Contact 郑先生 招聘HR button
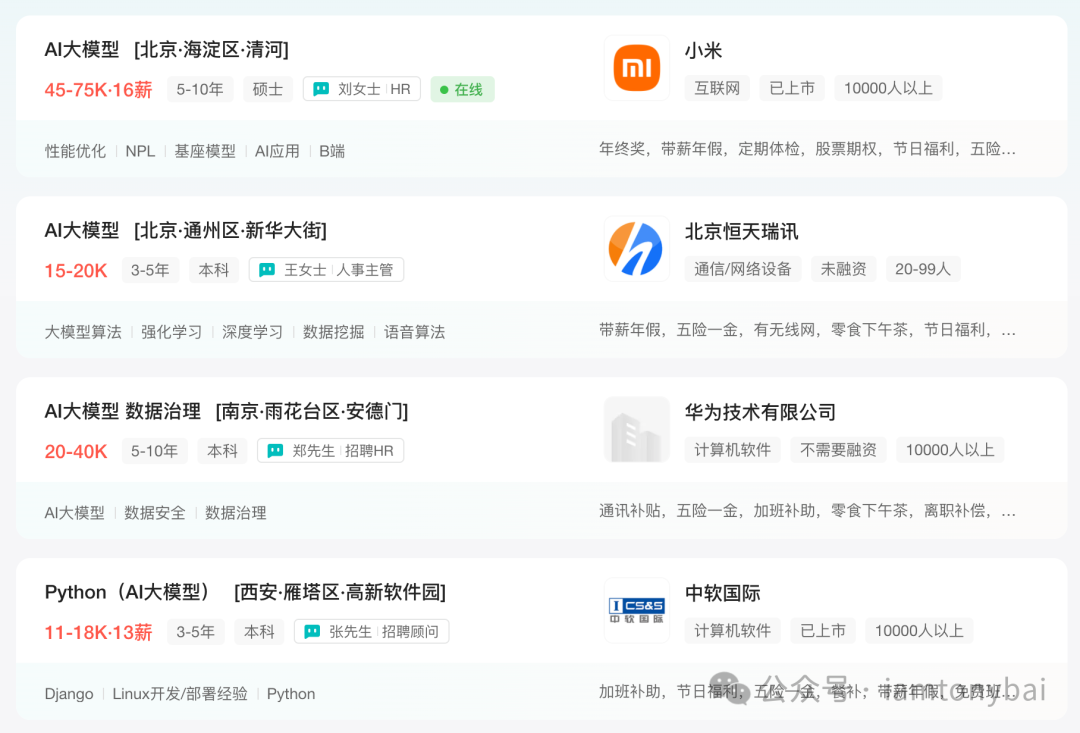Screen dimensions: 1080x733 pyautogui.click(x=331, y=451)
